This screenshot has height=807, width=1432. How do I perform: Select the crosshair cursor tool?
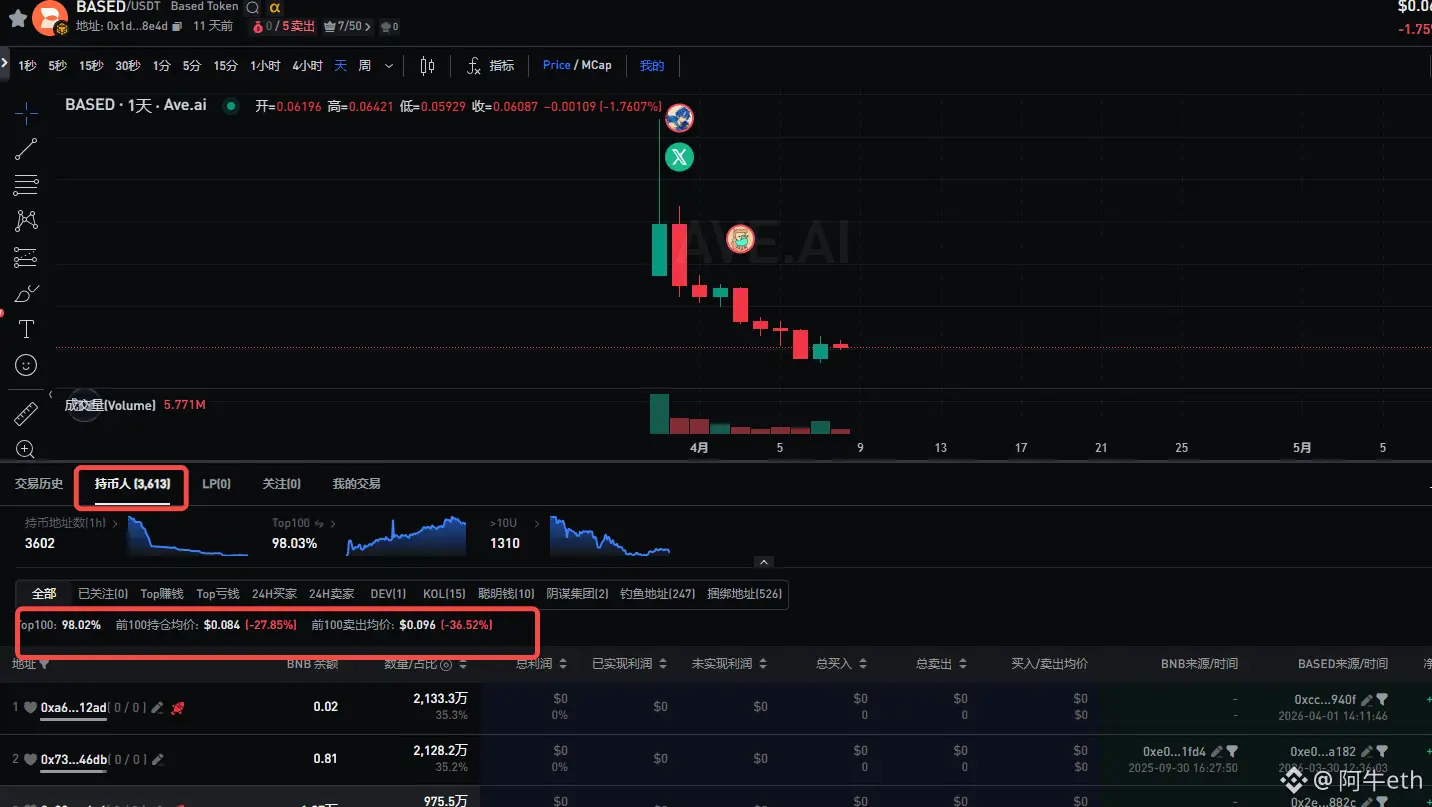26,112
